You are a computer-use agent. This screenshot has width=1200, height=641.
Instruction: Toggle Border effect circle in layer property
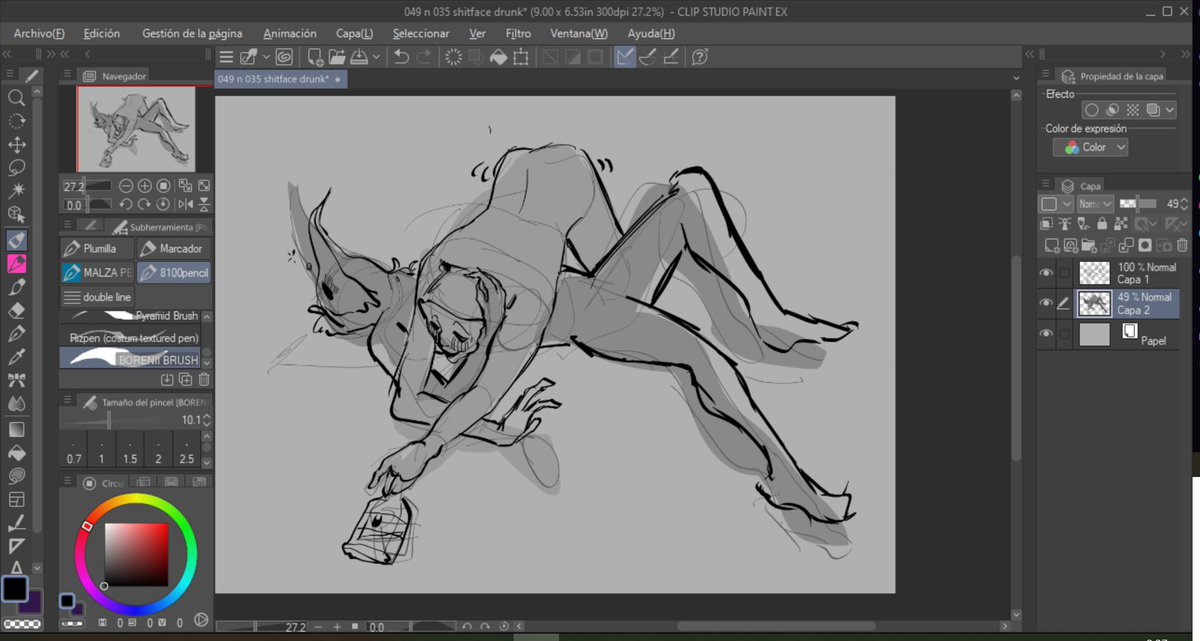pos(1092,110)
